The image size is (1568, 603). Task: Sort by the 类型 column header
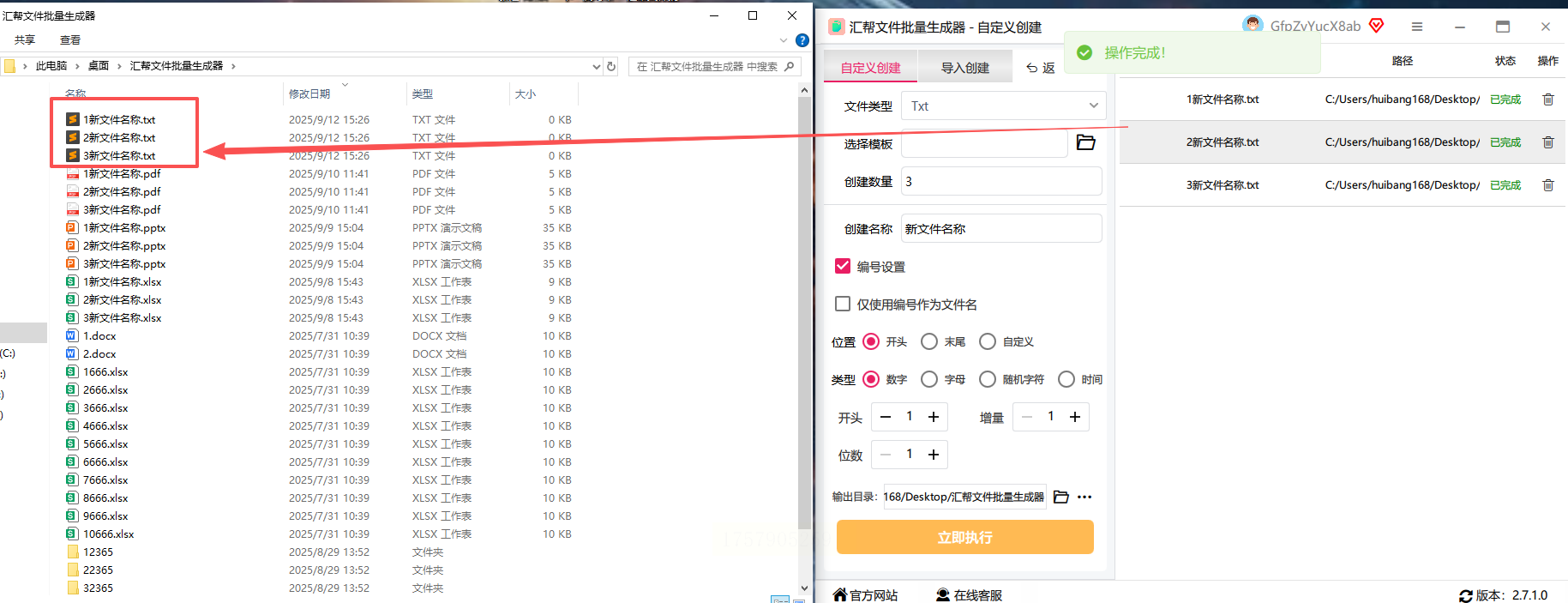point(423,93)
